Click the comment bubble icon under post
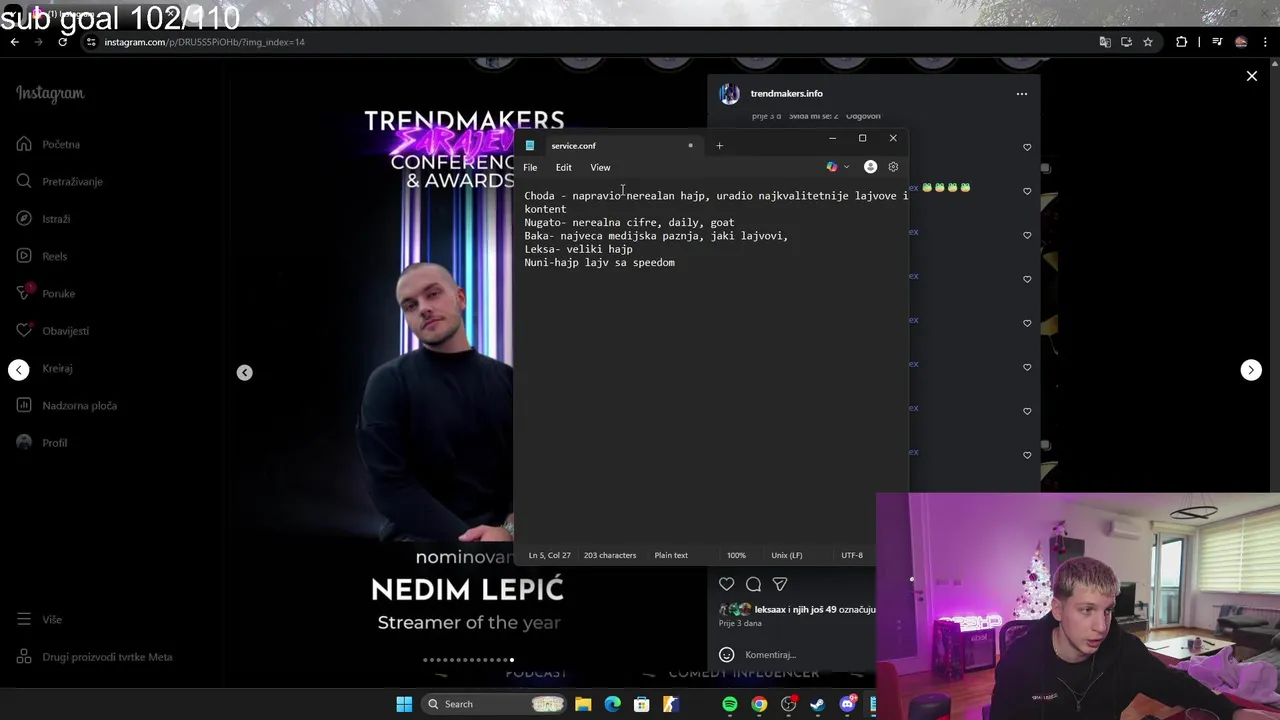The height and width of the screenshot is (720, 1280). pos(753,584)
